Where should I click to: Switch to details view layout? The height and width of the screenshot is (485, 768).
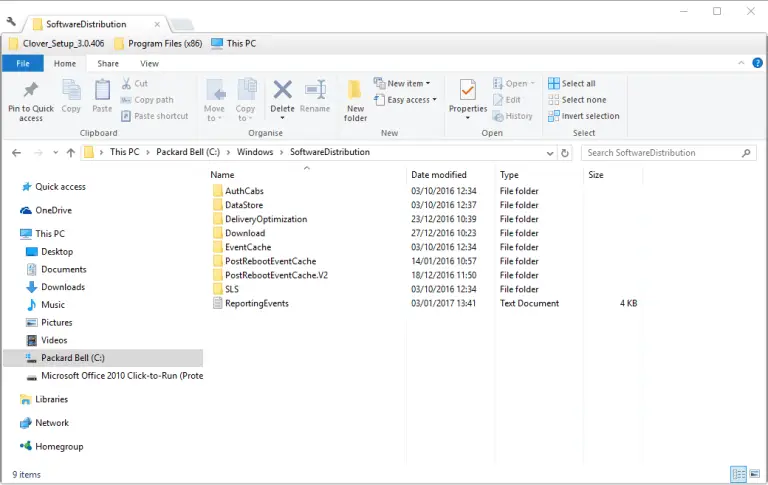point(738,474)
